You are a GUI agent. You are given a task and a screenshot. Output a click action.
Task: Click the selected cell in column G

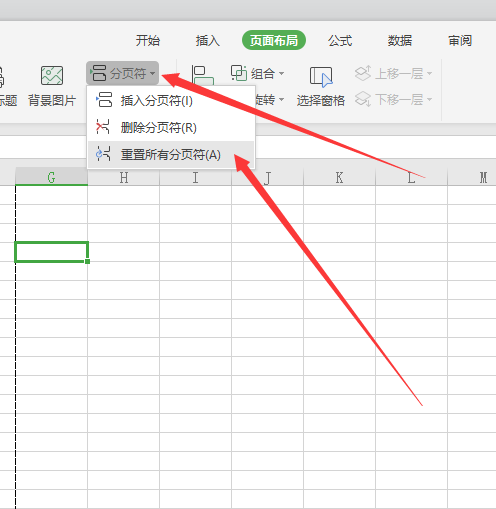[x=51, y=252]
